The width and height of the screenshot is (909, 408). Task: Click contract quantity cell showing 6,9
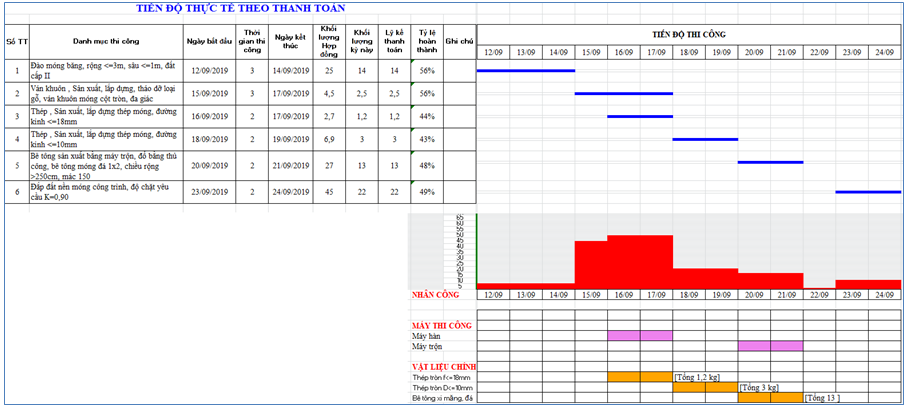point(328,139)
